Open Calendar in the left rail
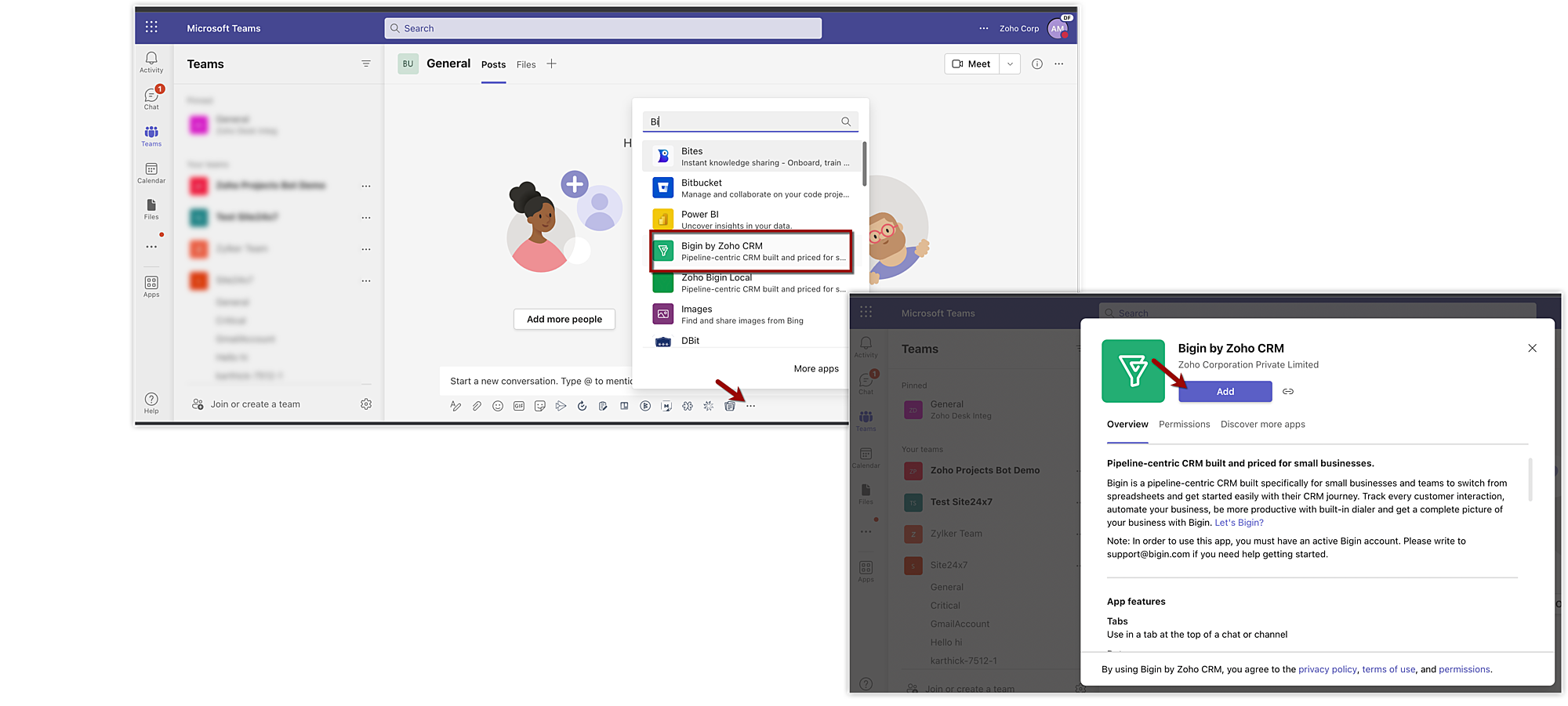This screenshot has width=1568, height=706. click(x=151, y=173)
